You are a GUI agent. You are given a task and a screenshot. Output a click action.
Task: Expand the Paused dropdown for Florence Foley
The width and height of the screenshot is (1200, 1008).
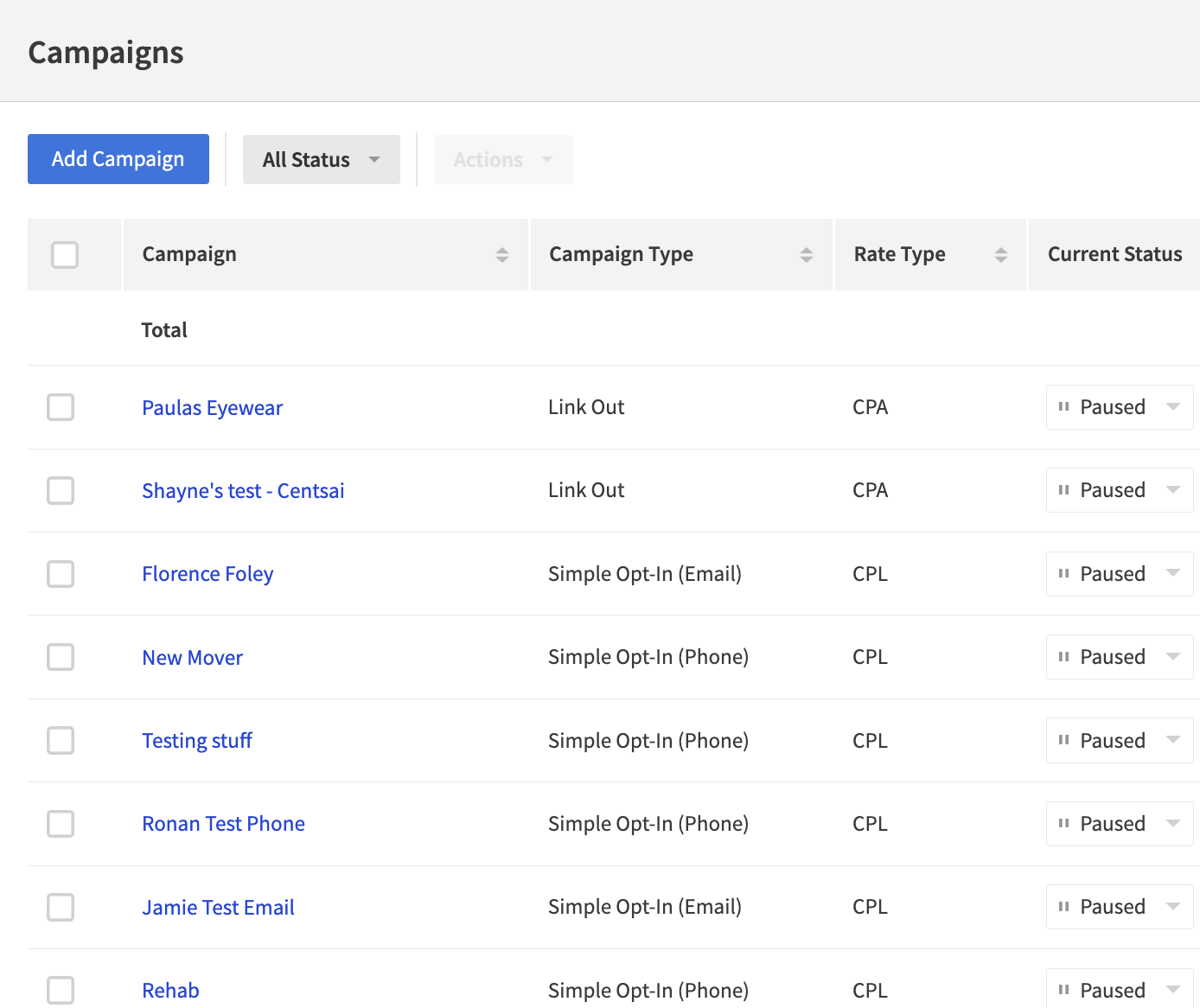pos(1173,573)
